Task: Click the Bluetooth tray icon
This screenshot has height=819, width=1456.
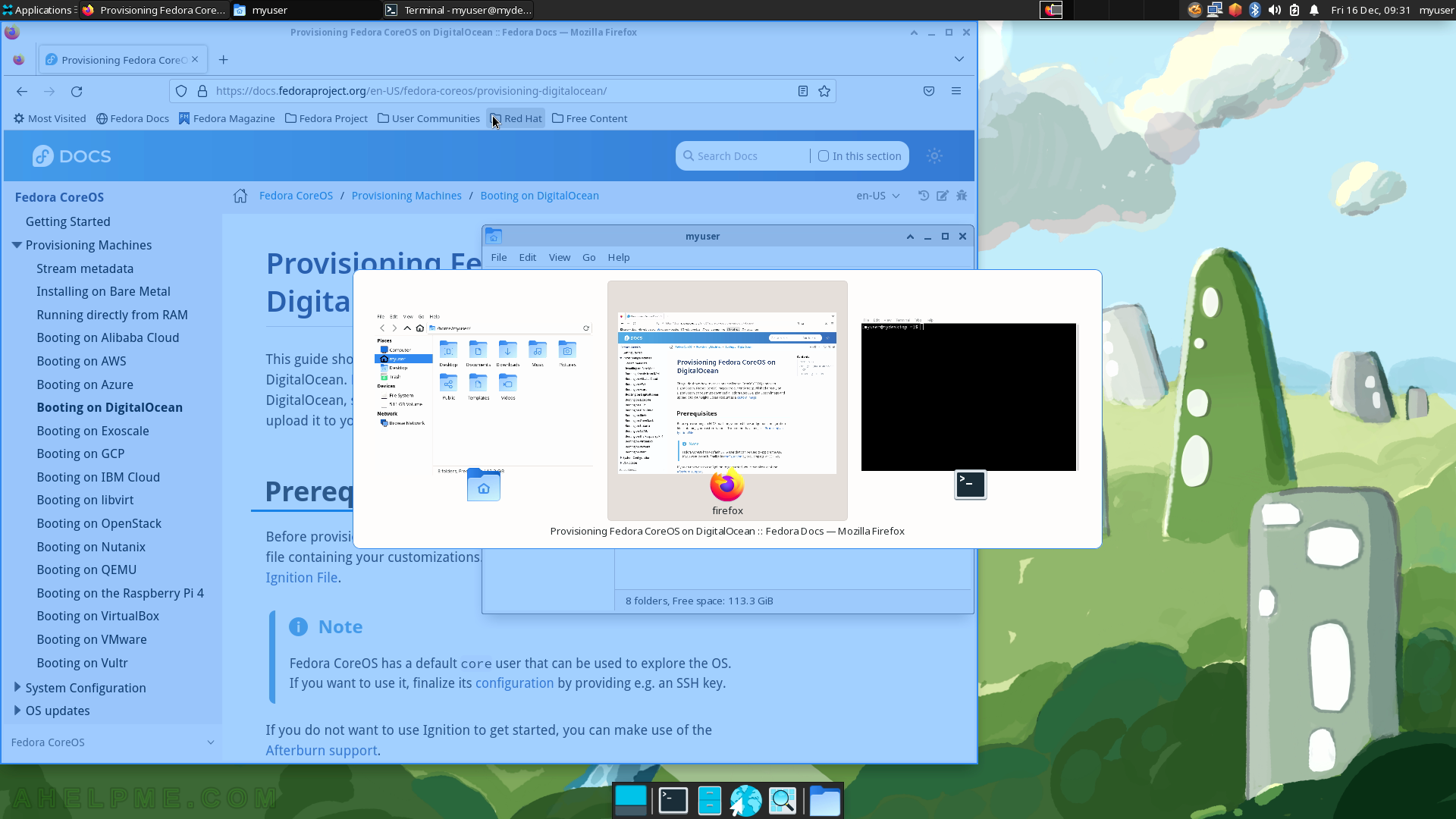Action: (x=1254, y=10)
